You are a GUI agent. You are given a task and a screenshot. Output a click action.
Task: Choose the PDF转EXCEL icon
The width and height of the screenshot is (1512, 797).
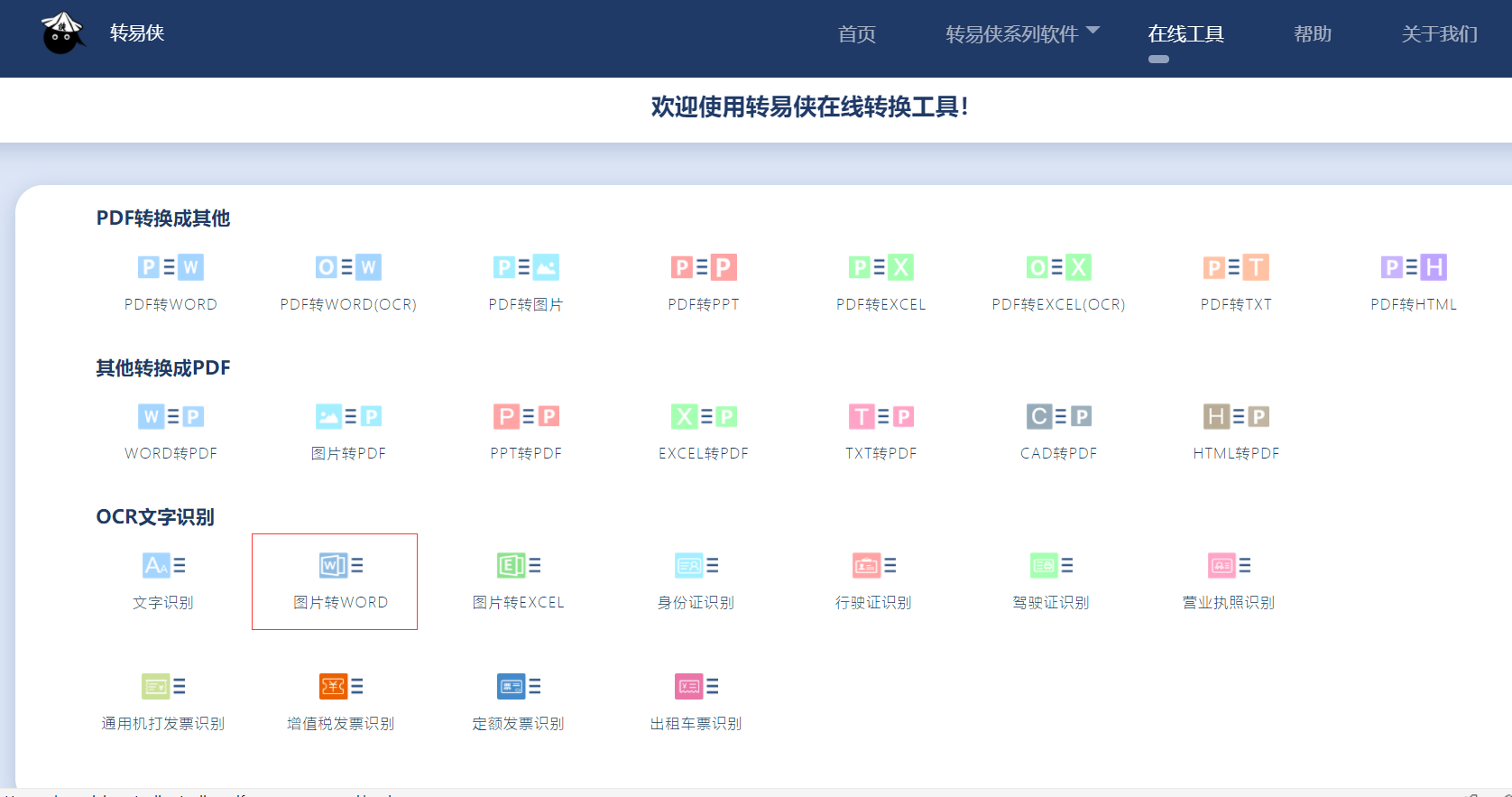point(881,267)
